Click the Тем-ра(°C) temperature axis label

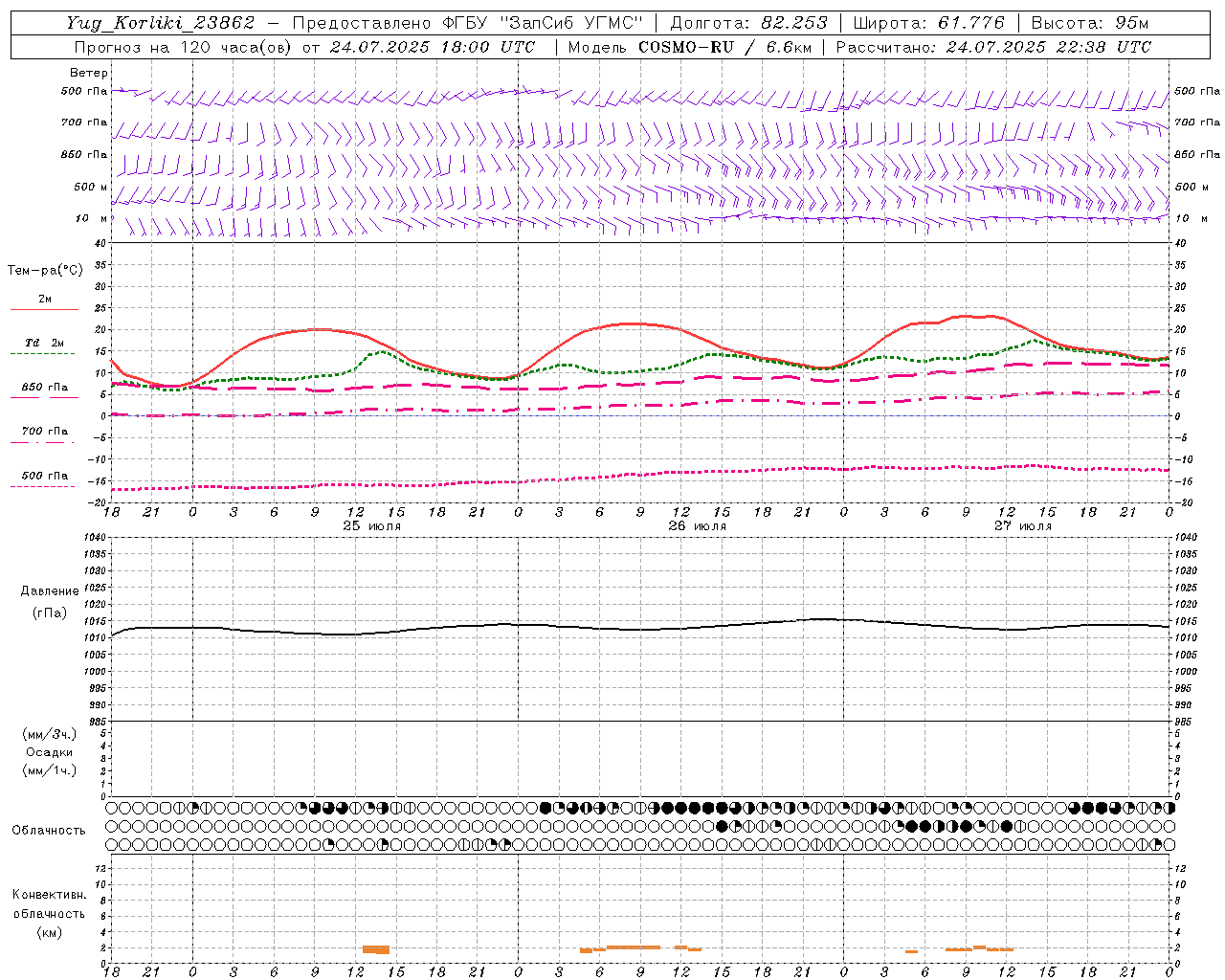[x=45, y=271]
